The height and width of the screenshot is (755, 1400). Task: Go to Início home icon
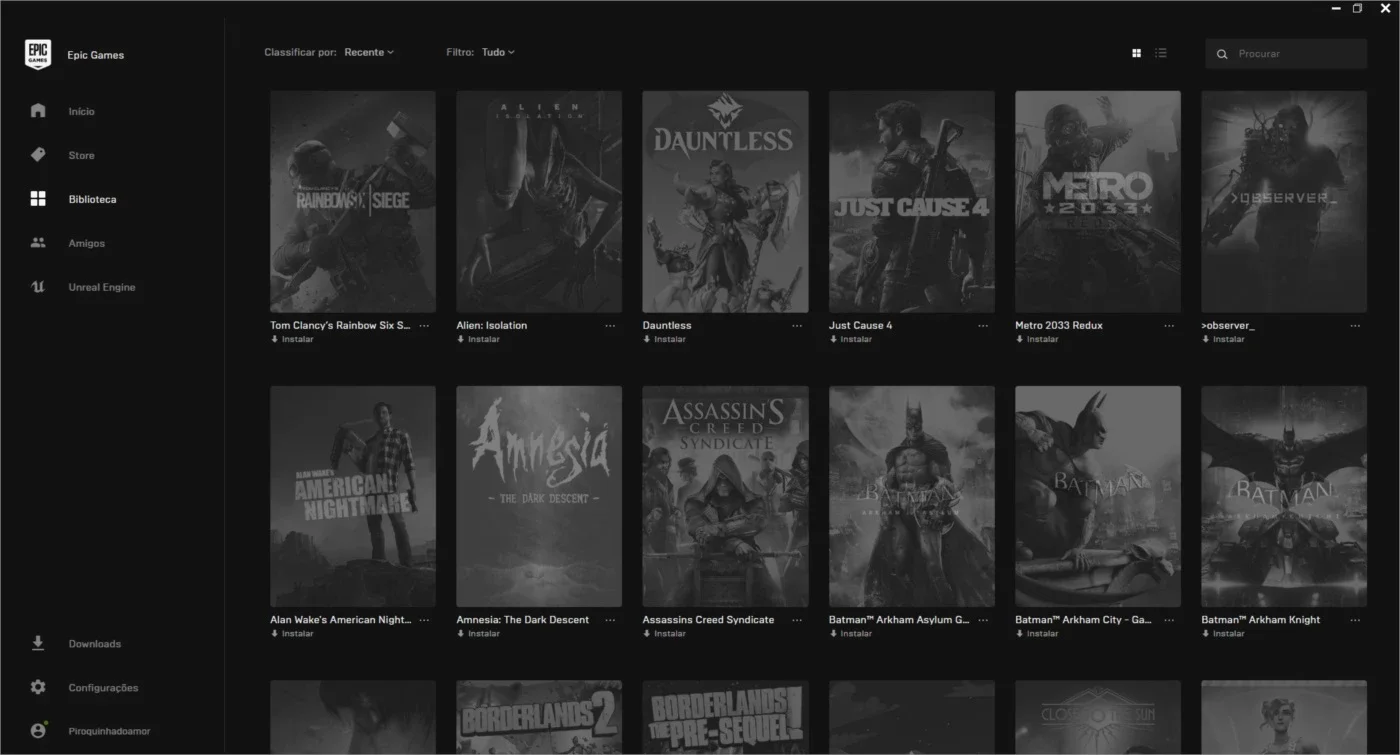click(x=38, y=111)
